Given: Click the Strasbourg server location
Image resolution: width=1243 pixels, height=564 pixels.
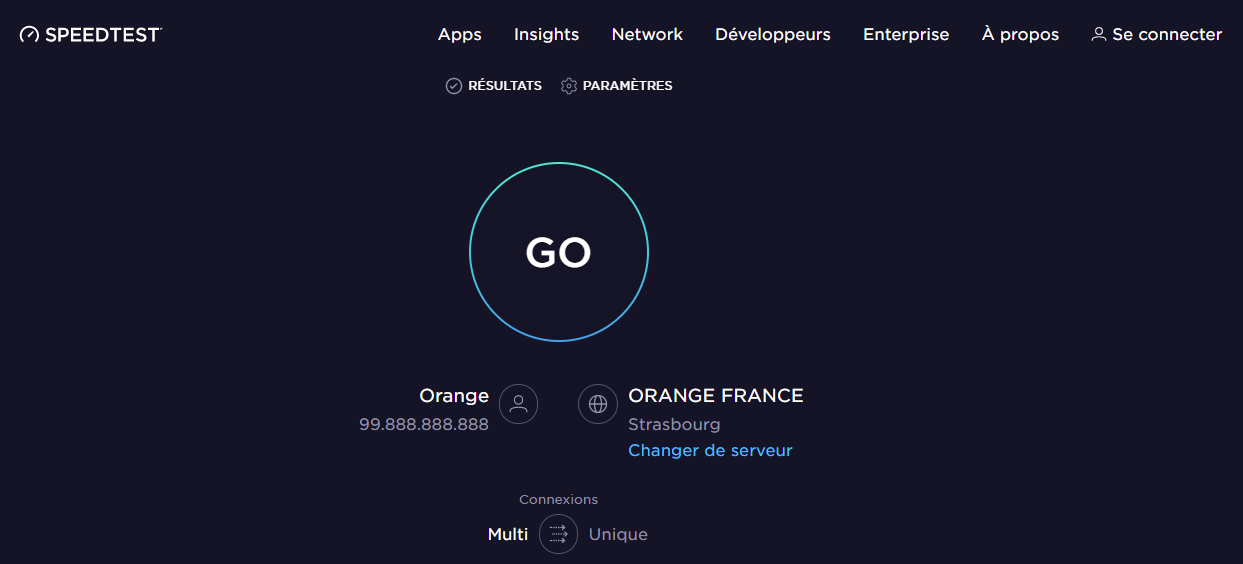Looking at the screenshot, I should [674, 424].
